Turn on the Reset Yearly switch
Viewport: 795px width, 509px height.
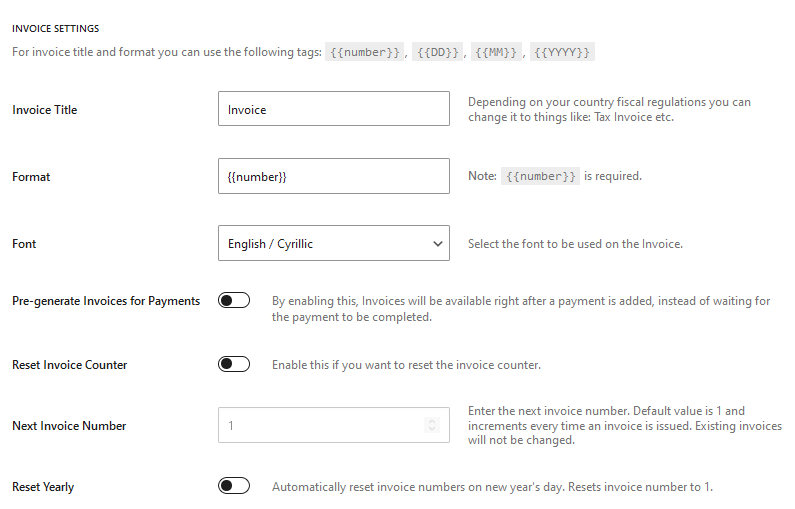(234, 487)
